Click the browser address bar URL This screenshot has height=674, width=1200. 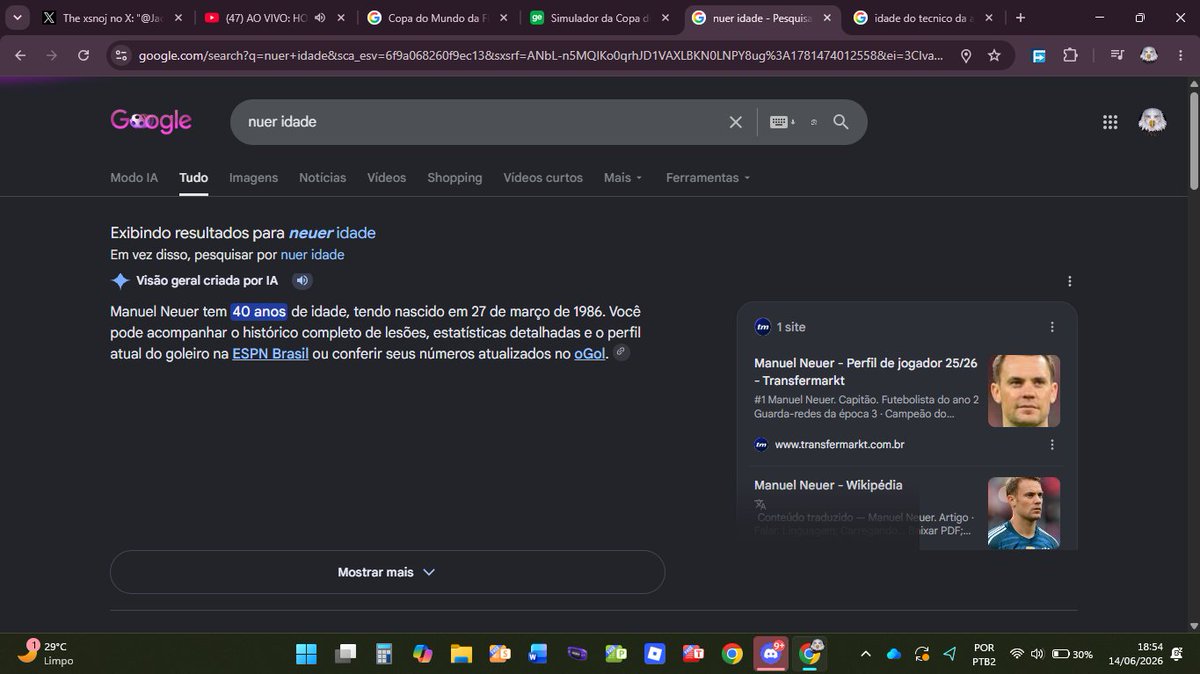pyautogui.click(x=540, y=56)
